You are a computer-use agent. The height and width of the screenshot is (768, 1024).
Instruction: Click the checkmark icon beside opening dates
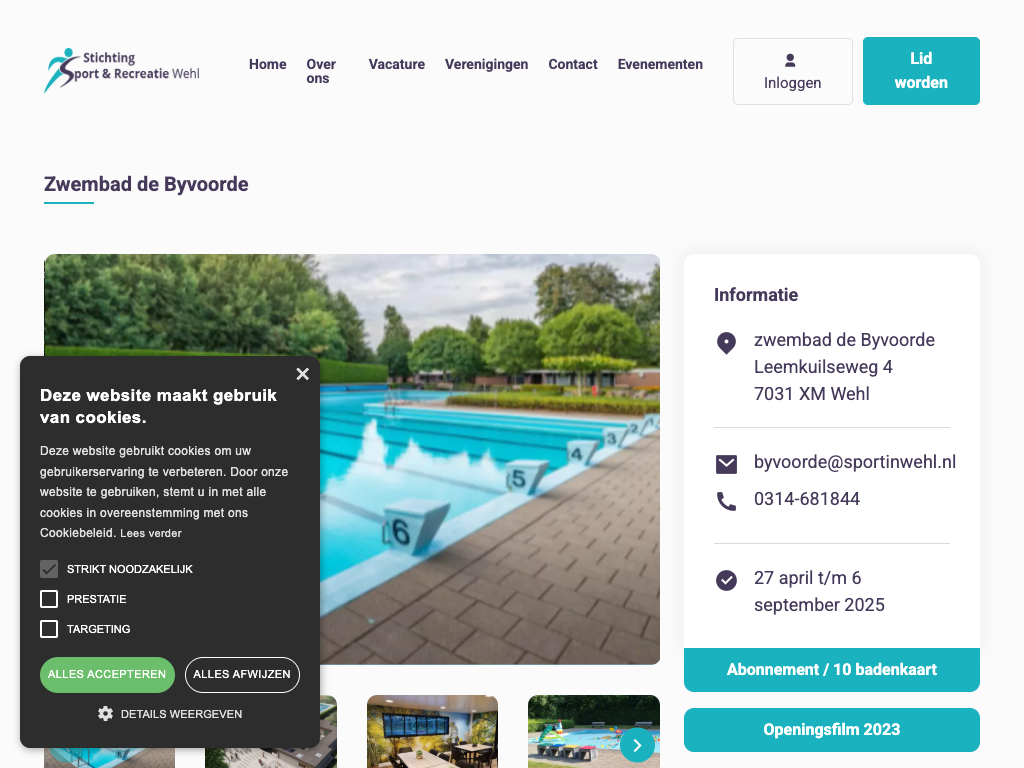726,580
